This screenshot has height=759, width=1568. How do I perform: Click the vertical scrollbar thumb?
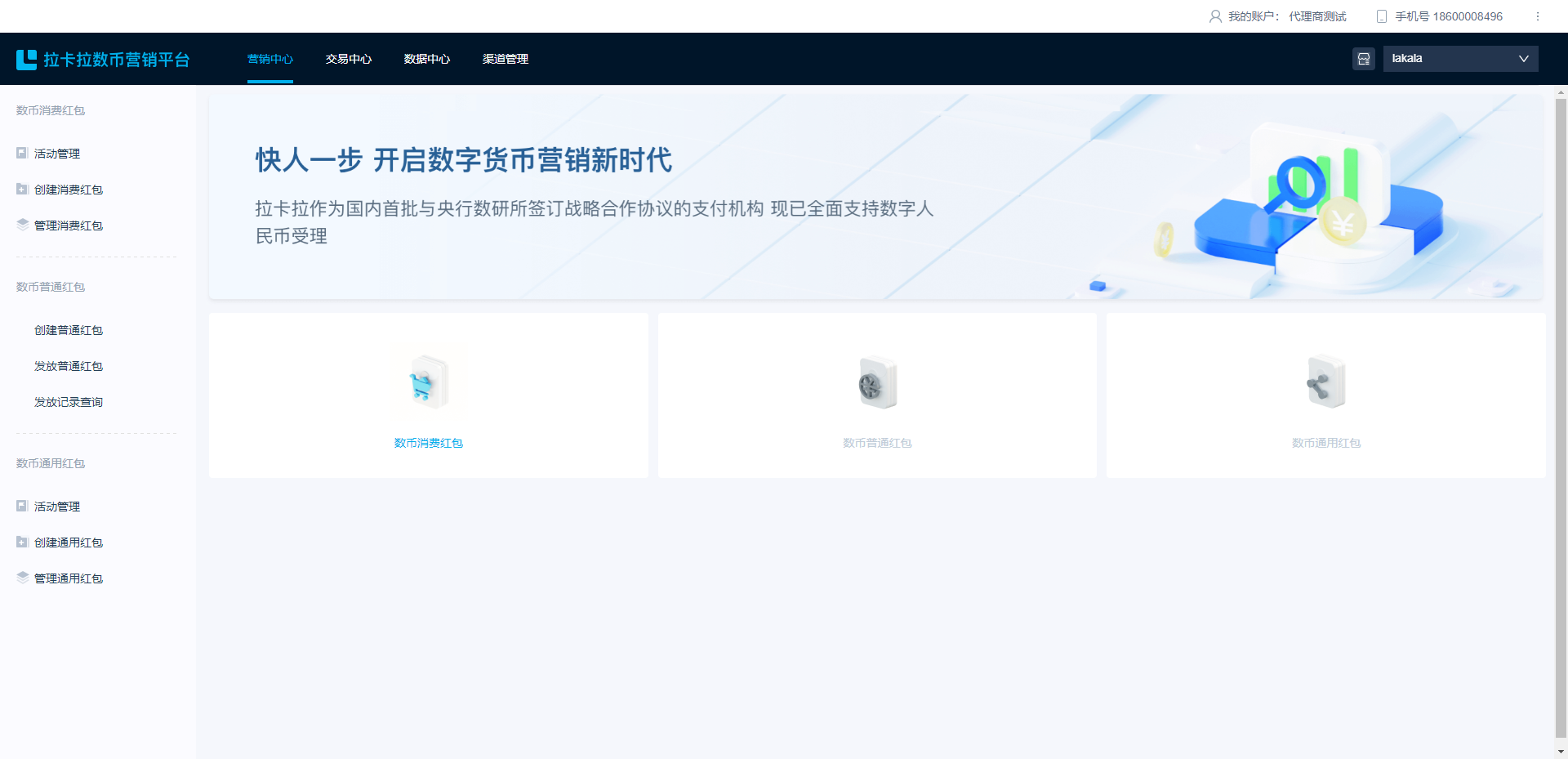point(1561,417)
